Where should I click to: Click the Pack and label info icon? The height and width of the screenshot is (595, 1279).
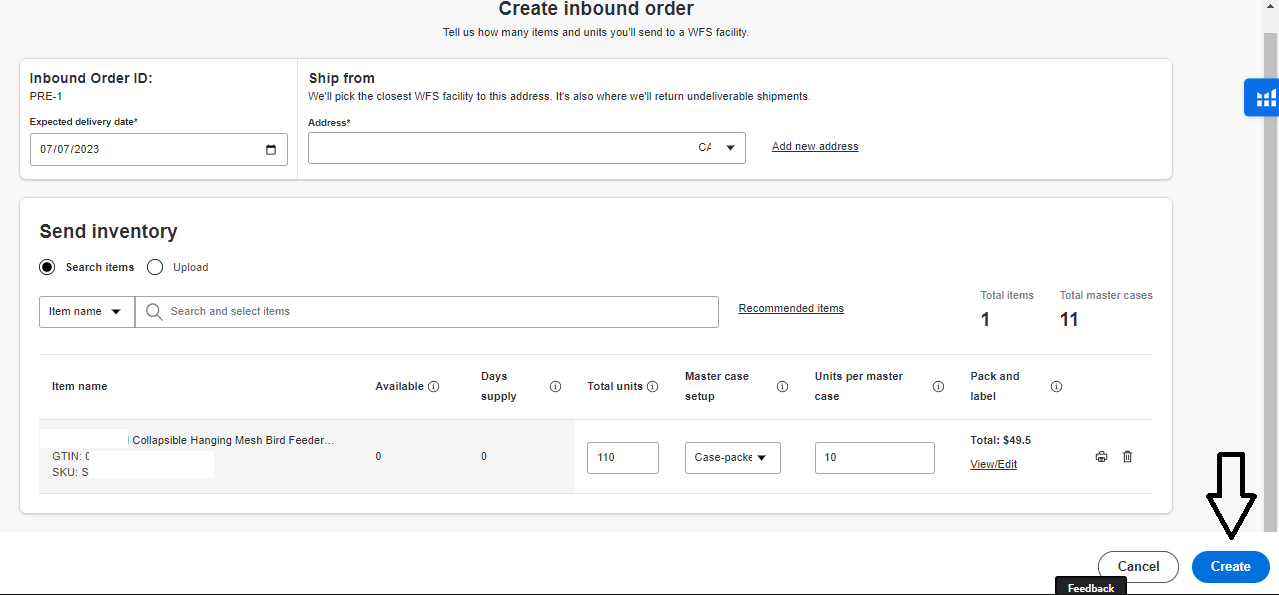click(1056, 387)
